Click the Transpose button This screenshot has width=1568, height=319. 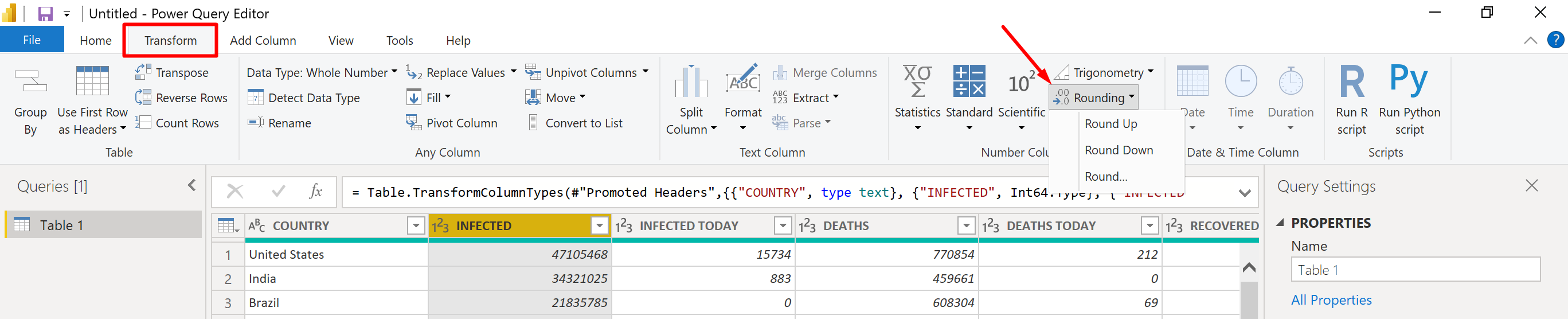pyautogui.click(x=171, y=72)
